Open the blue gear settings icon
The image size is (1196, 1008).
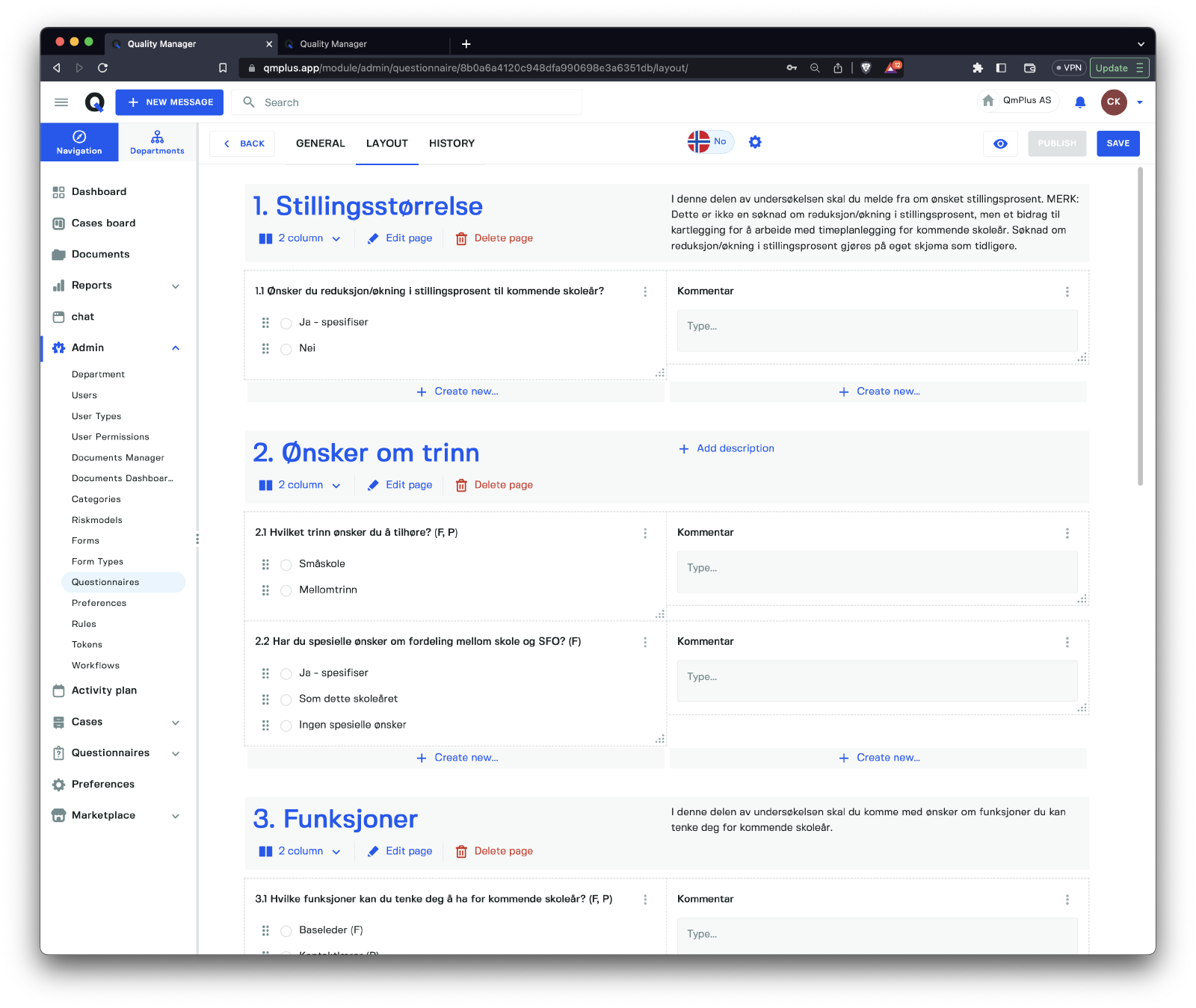755,142
